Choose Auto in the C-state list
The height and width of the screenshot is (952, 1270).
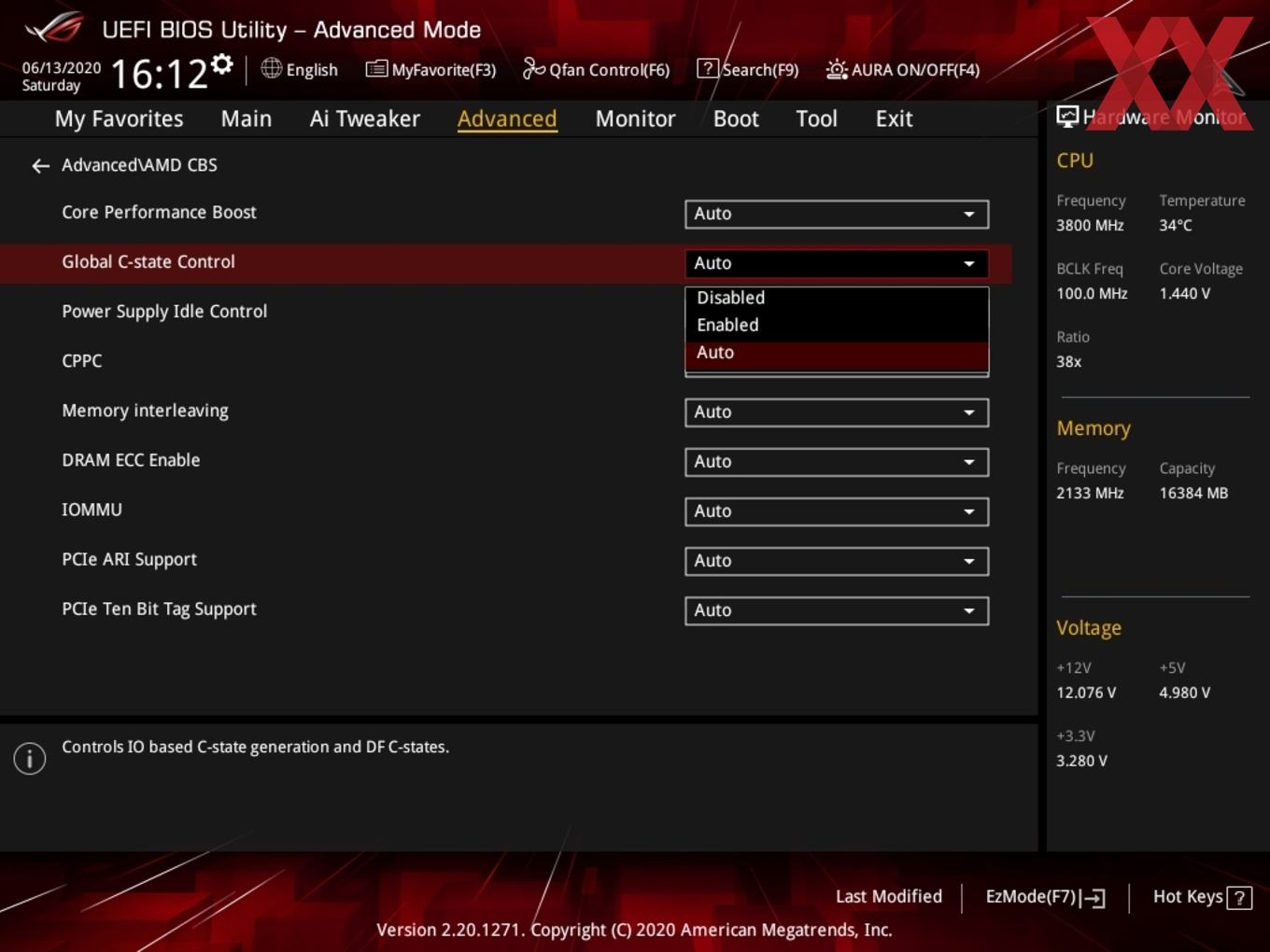[x=837, y=354]
